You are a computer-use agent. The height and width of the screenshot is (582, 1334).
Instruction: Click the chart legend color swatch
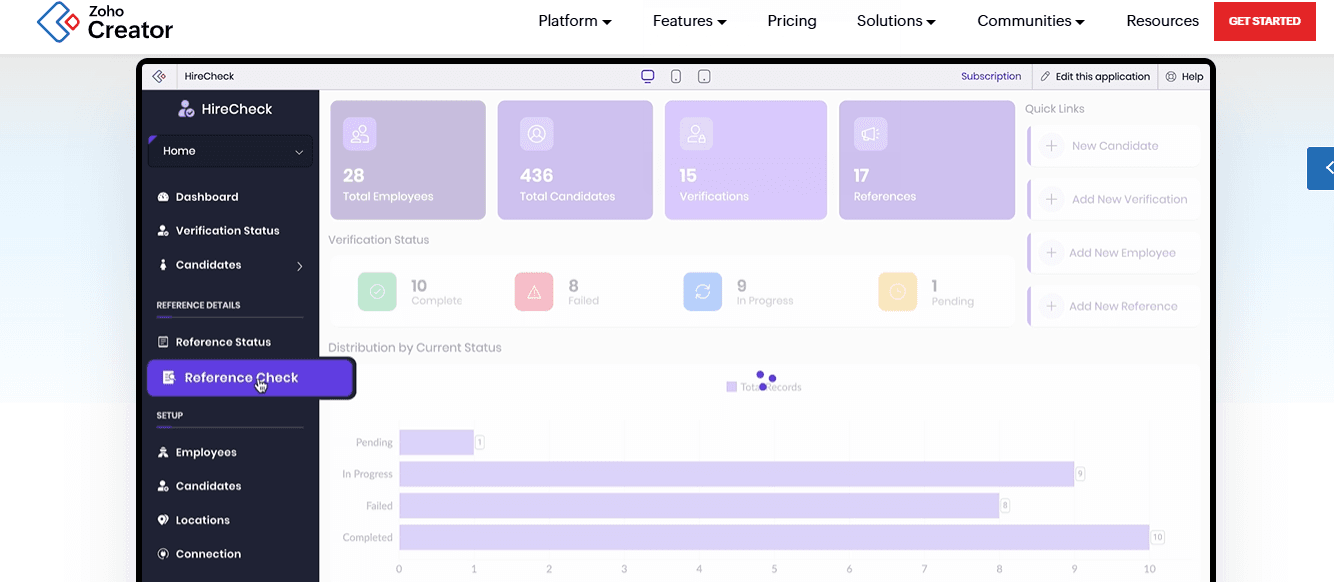(732, 387)
